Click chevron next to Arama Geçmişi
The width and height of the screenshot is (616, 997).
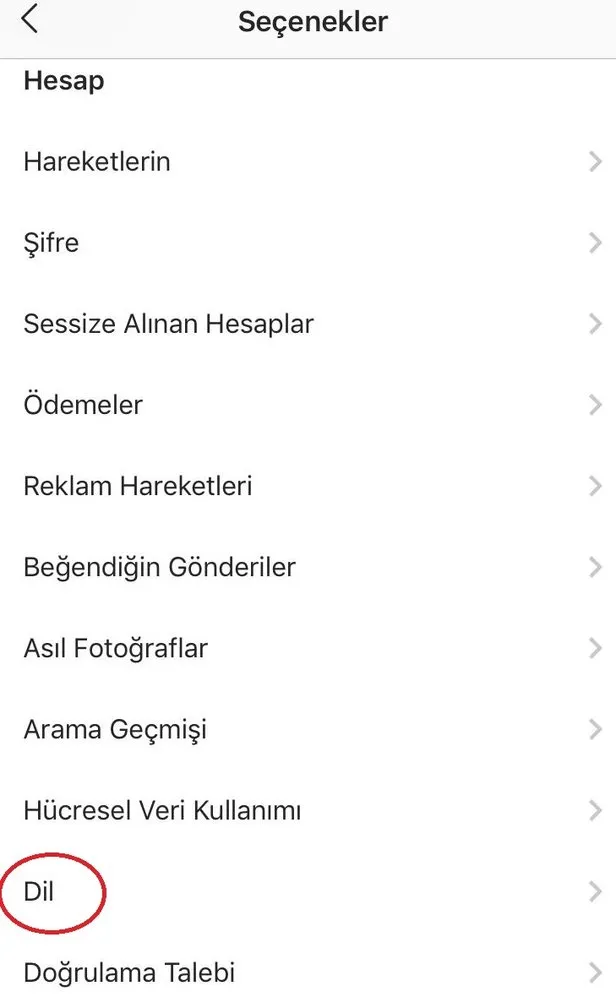[596, 729]
